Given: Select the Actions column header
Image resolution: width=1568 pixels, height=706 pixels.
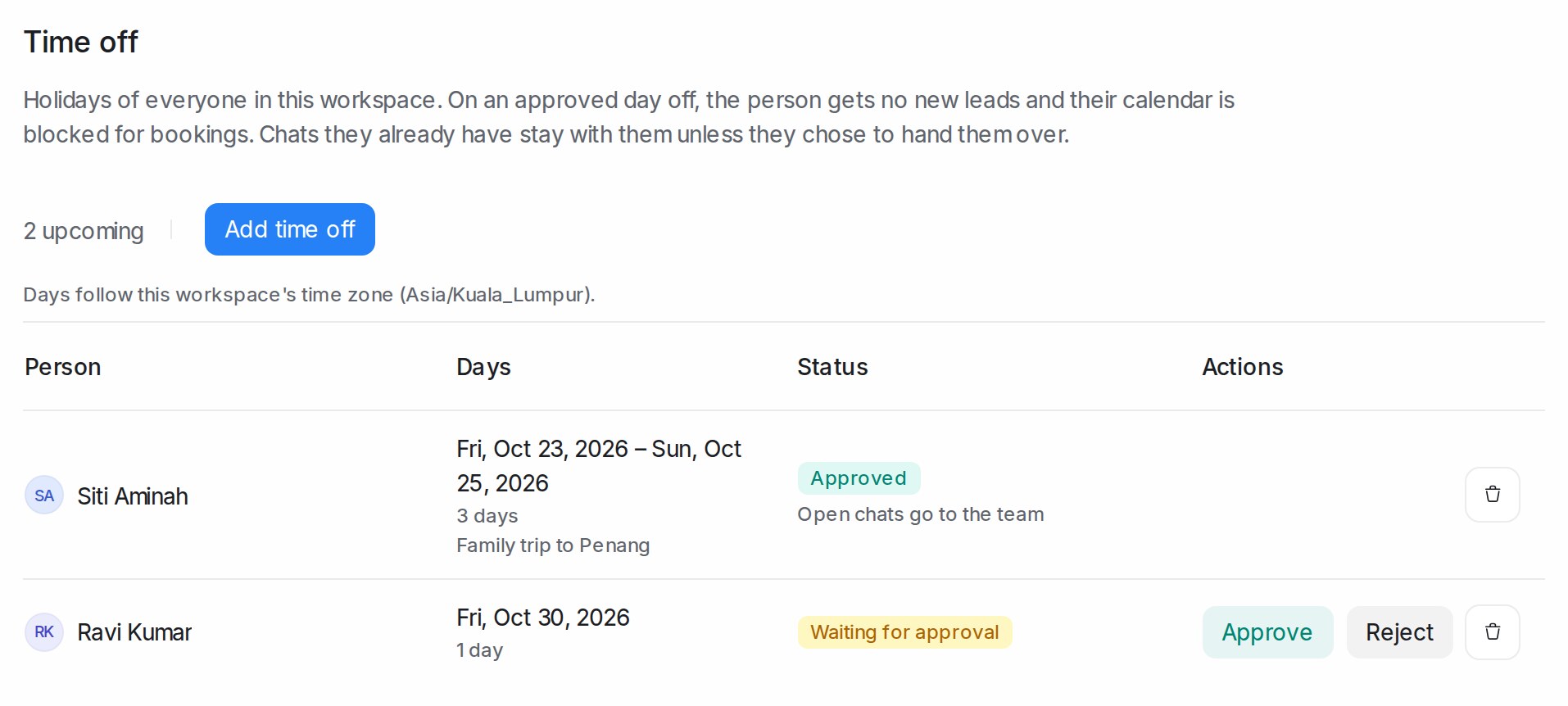Looking at the screenshot, I should click(1242, 367).
